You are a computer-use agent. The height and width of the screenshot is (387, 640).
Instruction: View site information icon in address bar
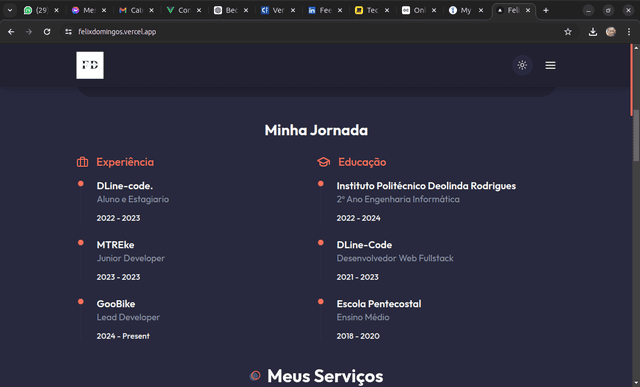(68, 32)
